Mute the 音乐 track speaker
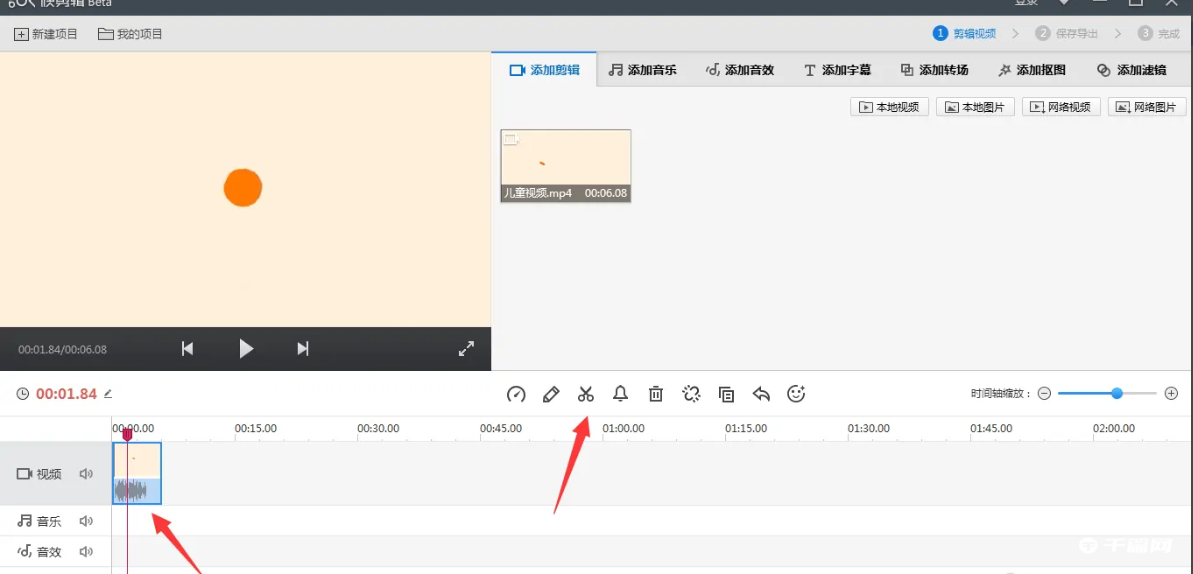 (x=86, y=521)
